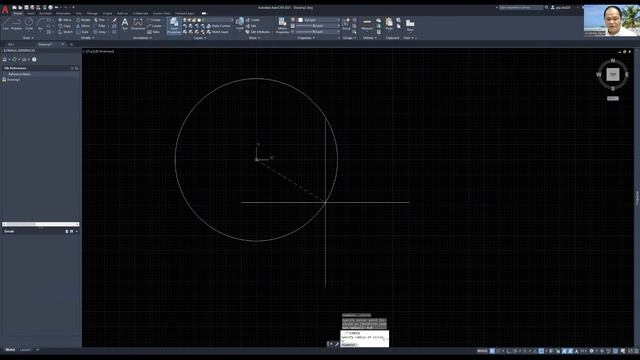640x360 pixels.
Task: Click MODEL space button in status bar
Action: pos(482,351)
